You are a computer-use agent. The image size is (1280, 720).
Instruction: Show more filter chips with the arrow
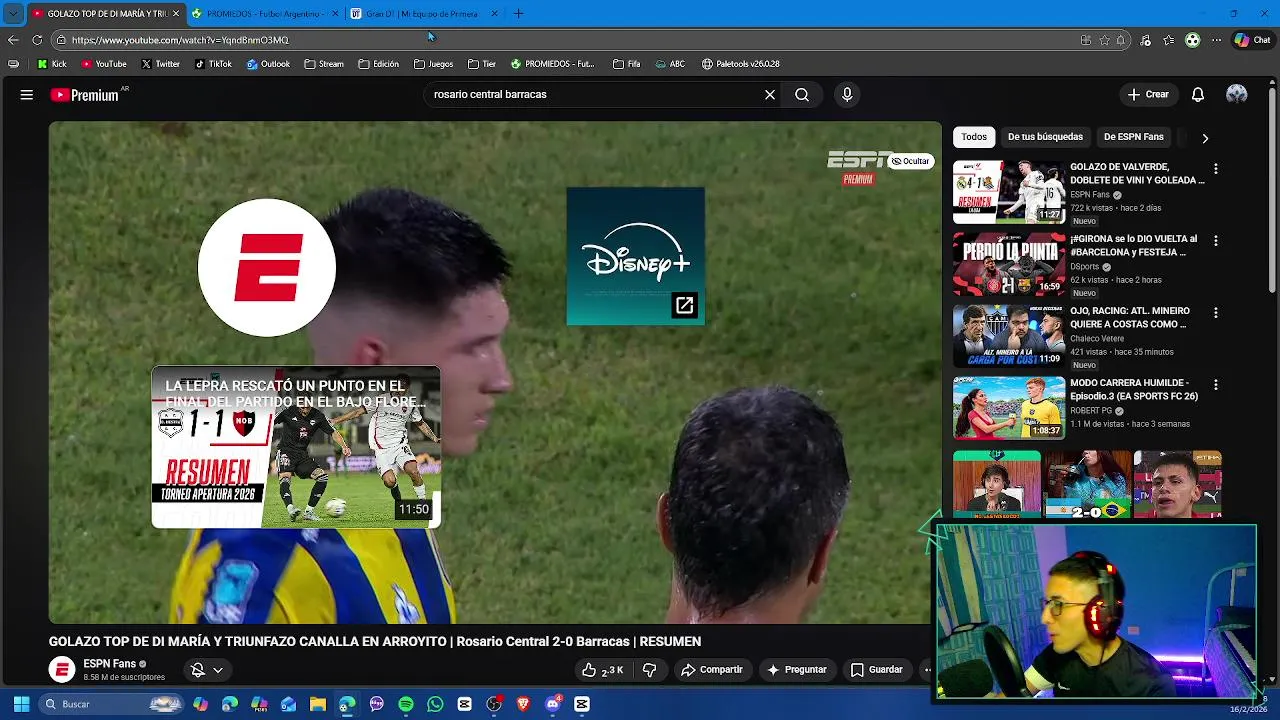tap(1205, 138)
